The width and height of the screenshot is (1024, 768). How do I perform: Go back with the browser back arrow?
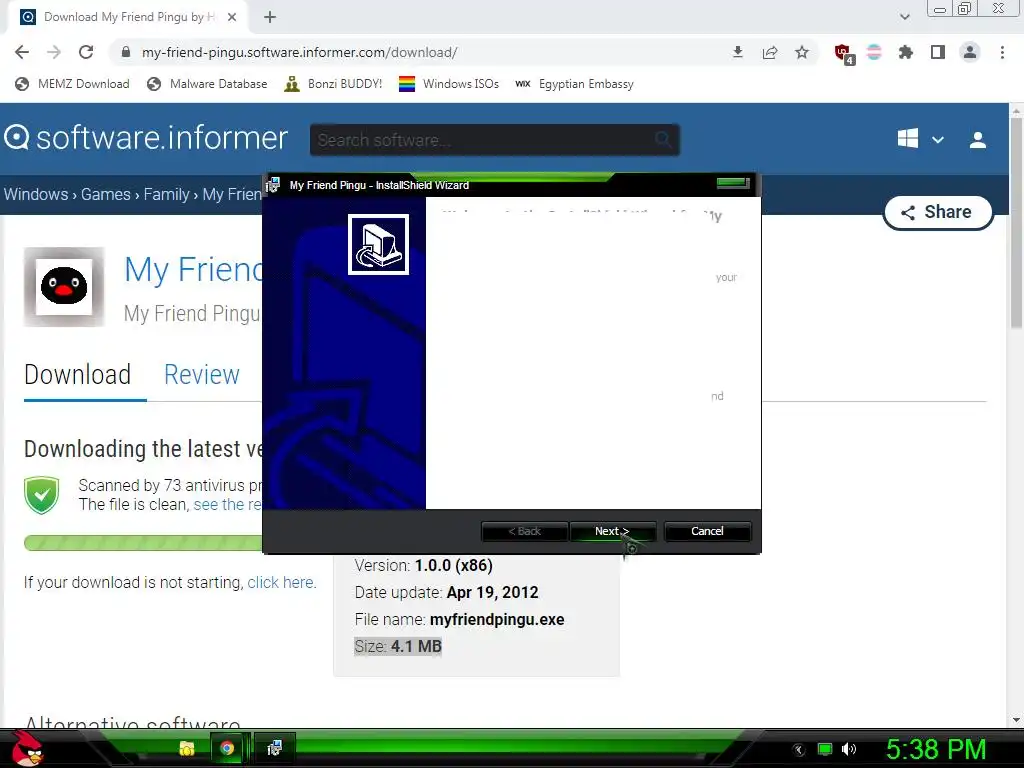click(22, 52)
